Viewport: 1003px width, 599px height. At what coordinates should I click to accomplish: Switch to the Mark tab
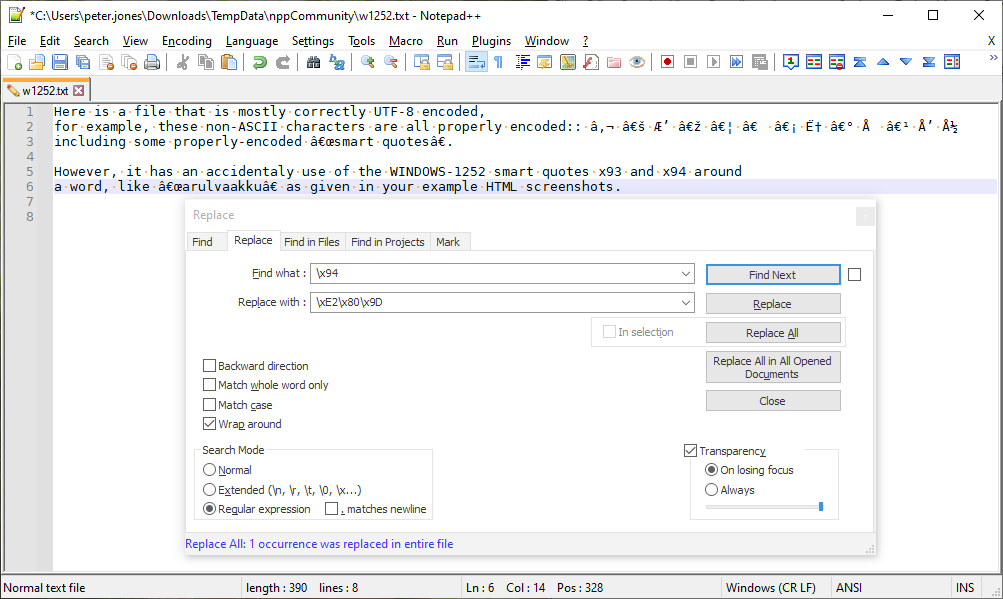pos(448,242)
